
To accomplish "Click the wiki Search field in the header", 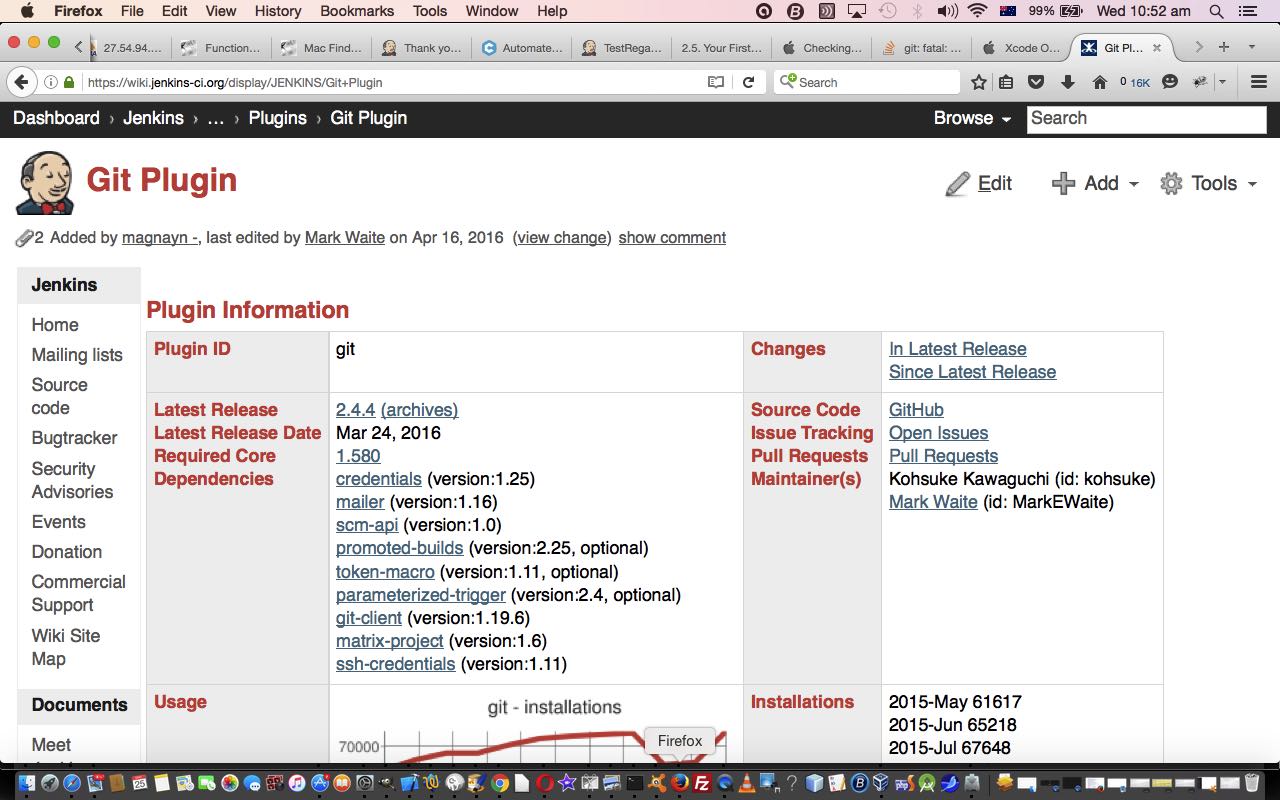I will 1146,118.
